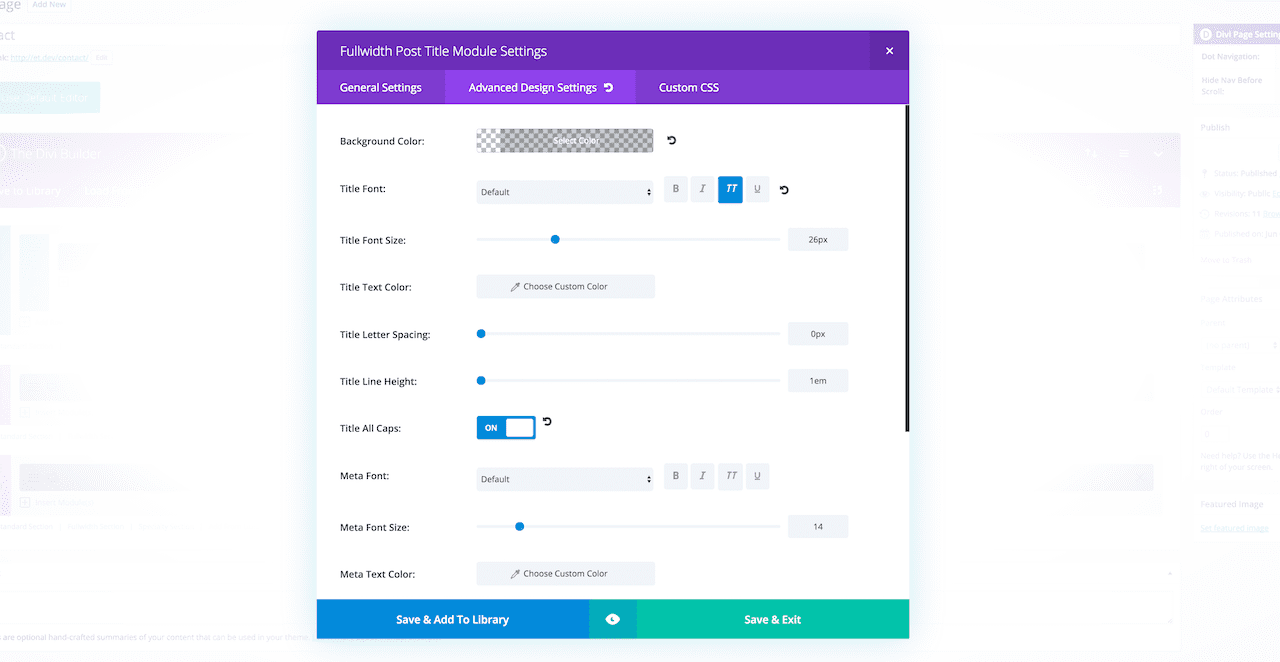This screenshot has width=1280, height=662.
Task: Click the Title Font Size value field
Action: click(818, 240)
